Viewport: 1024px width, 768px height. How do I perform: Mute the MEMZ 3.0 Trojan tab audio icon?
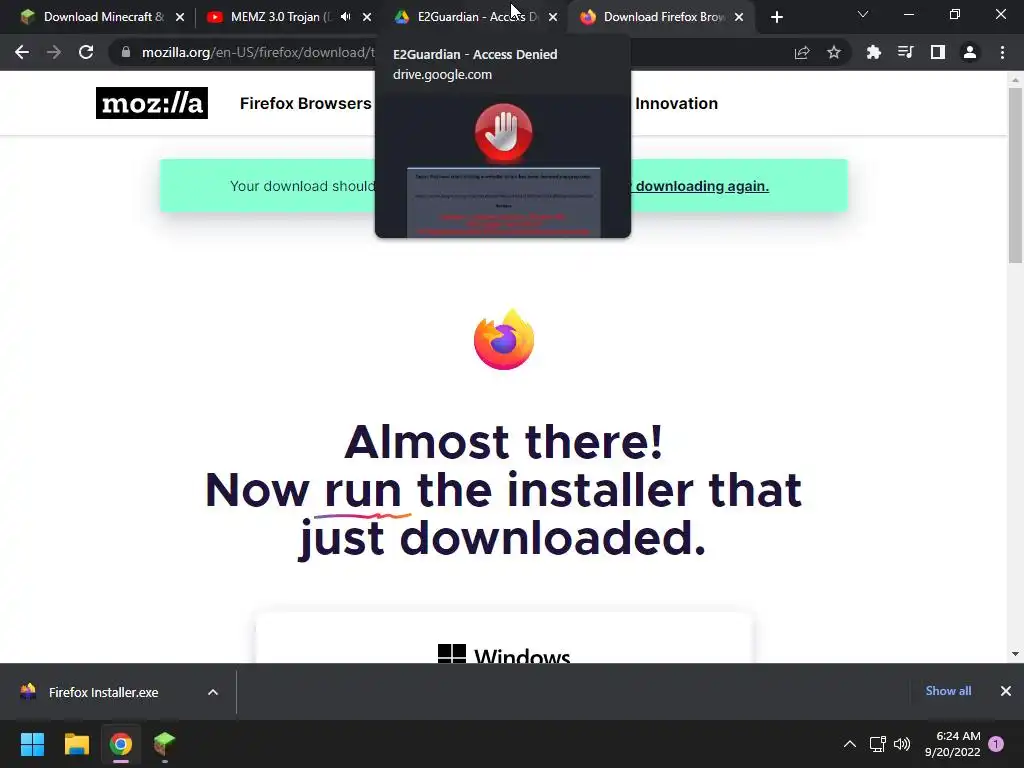pyautogui.click(x=345, y=17)
